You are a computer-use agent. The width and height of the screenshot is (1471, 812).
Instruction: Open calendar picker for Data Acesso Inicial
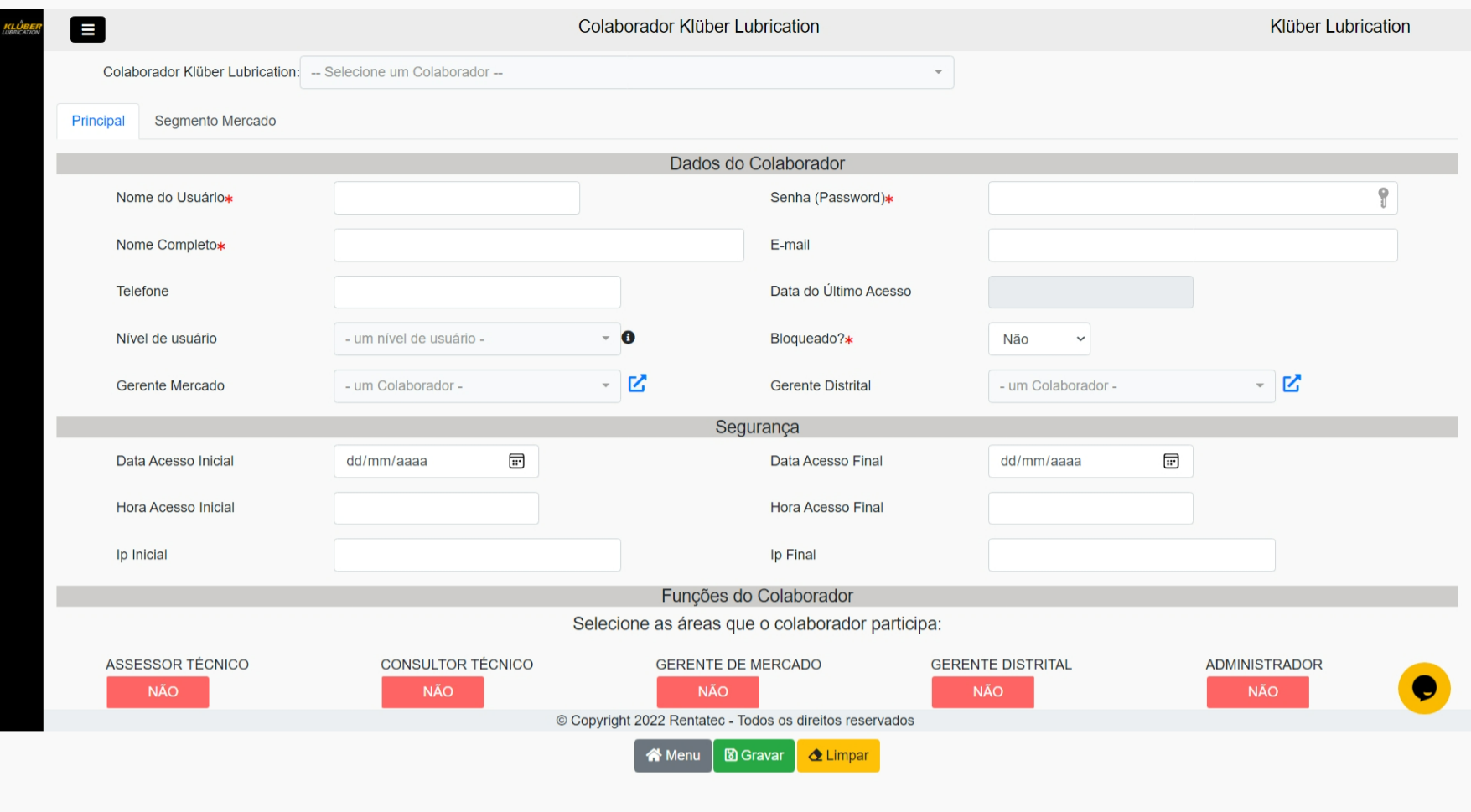(x=516, y=461)
